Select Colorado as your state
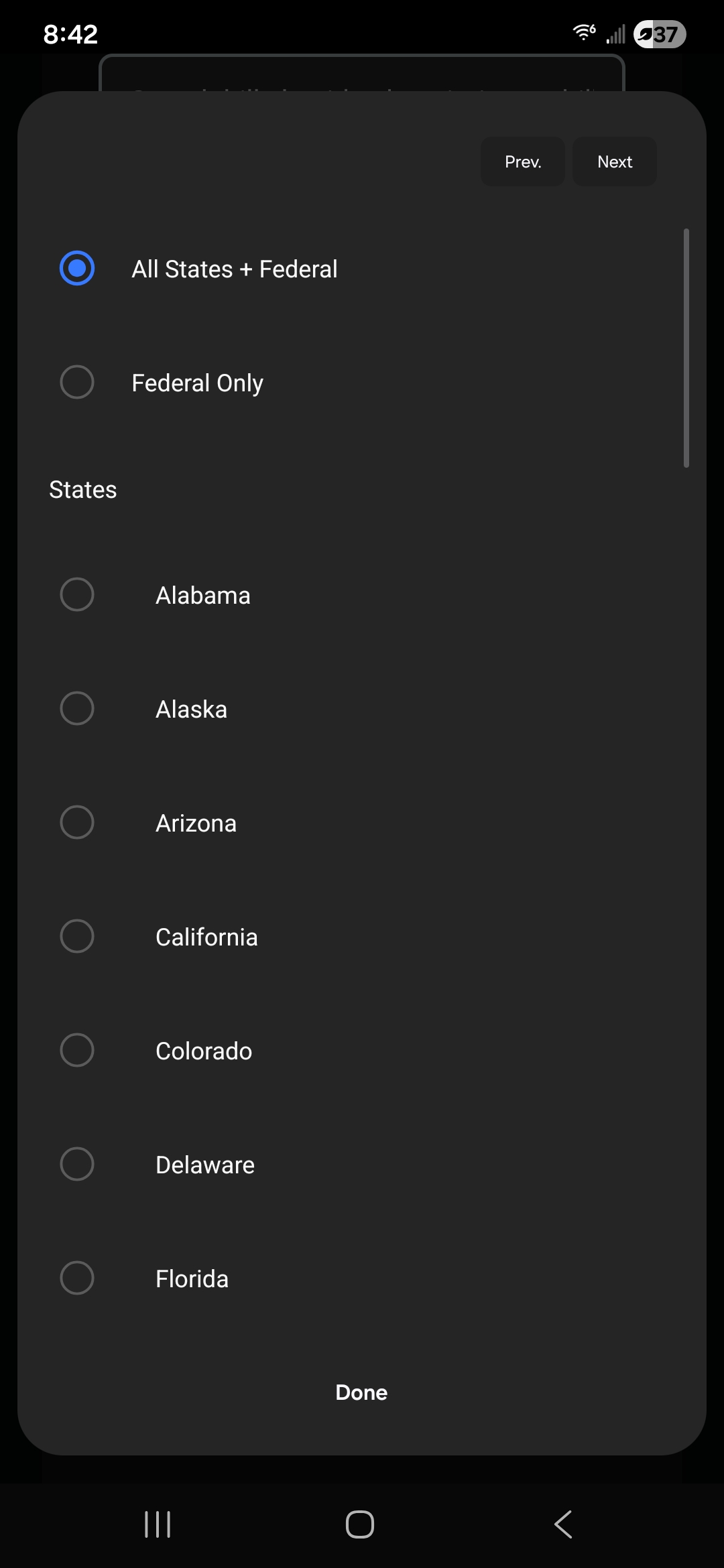The height and width of the screenshot is (1568, 724). tap(77, 1050)
